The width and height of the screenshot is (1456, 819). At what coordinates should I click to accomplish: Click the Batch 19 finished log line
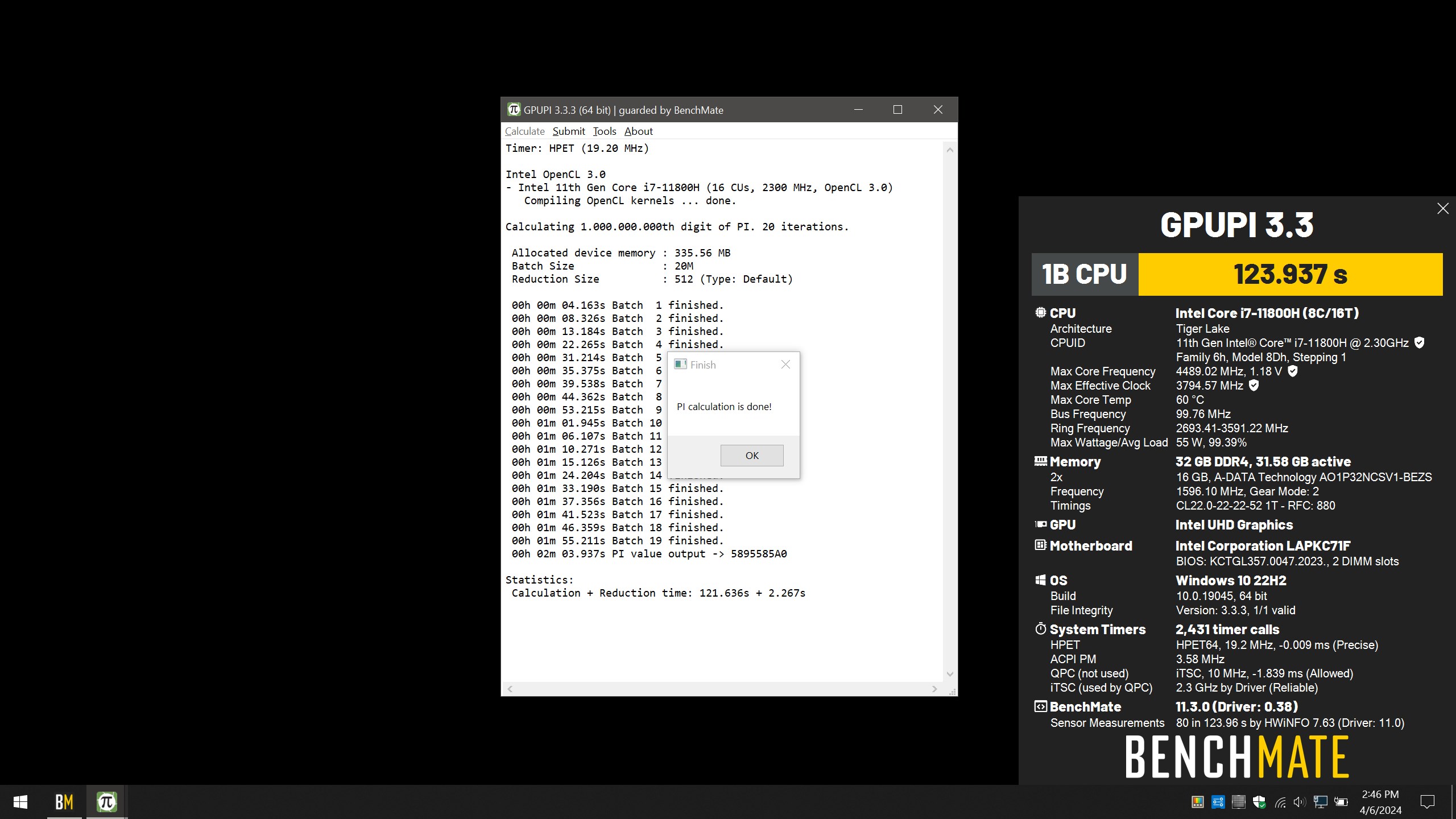(x=617, y=541)
